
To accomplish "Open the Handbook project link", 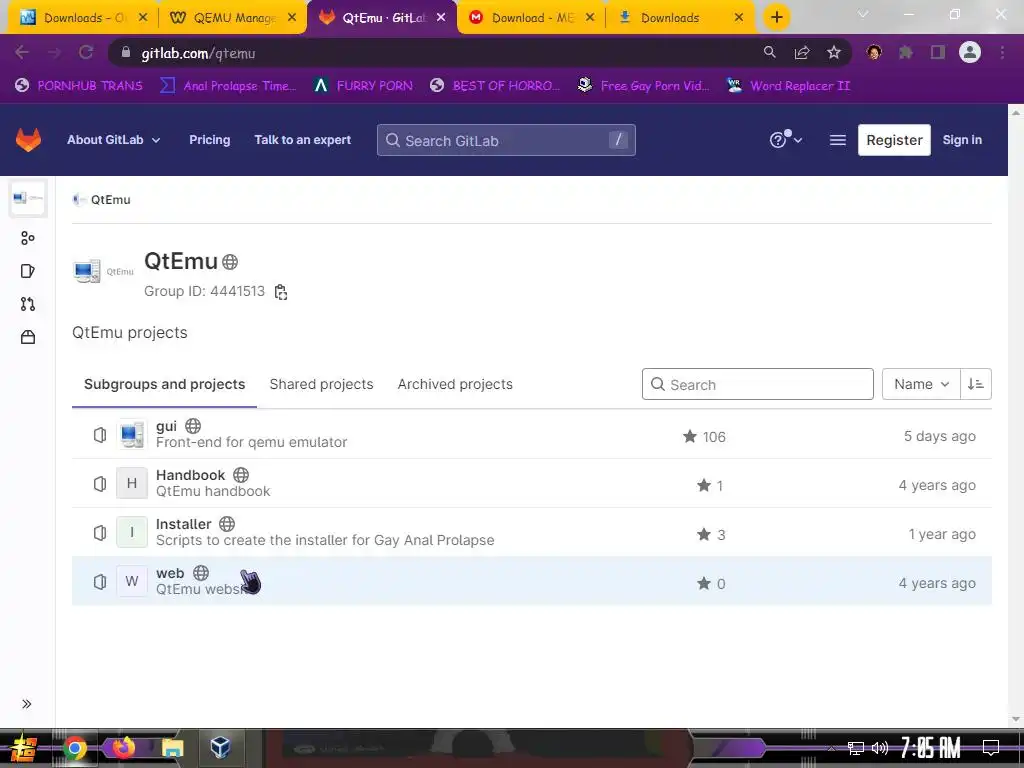I will [191, 475].
